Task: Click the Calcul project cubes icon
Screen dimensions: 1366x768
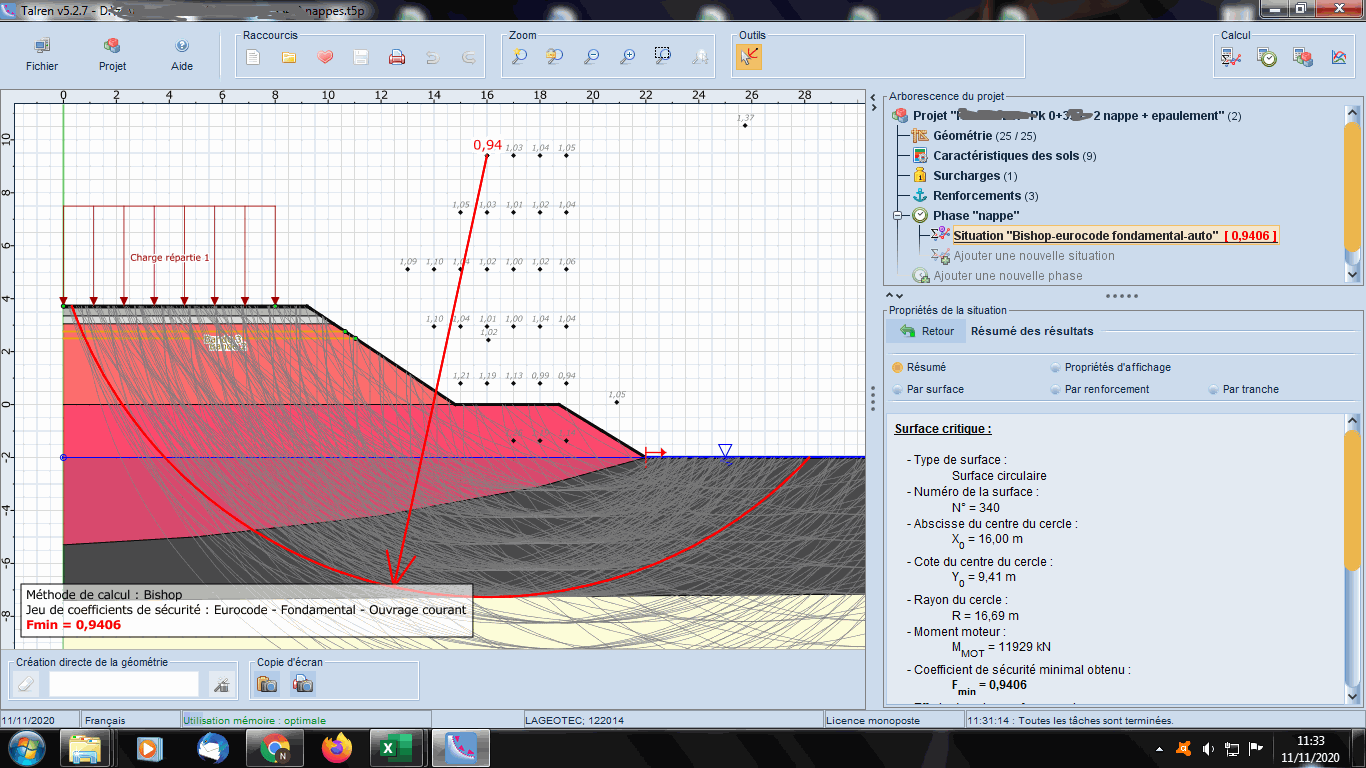Action: pyautogui.click(x=1303, y=57)
